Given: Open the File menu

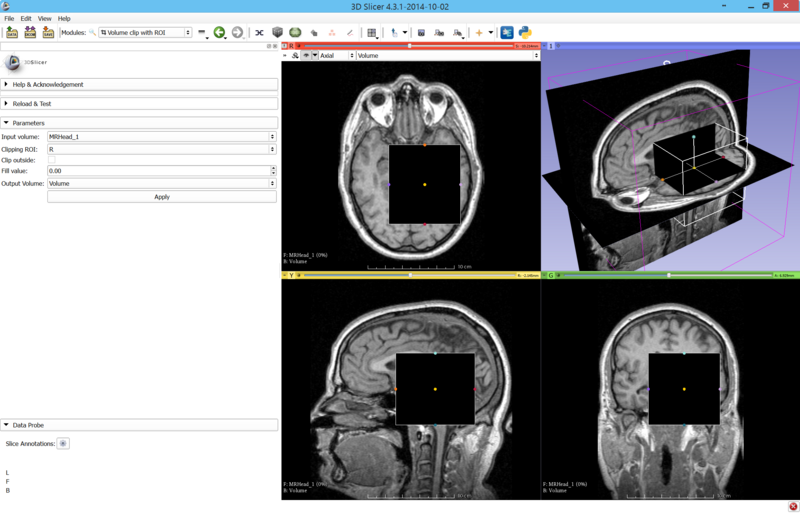Looking at the screenshot, I should [x=9, y=18].
